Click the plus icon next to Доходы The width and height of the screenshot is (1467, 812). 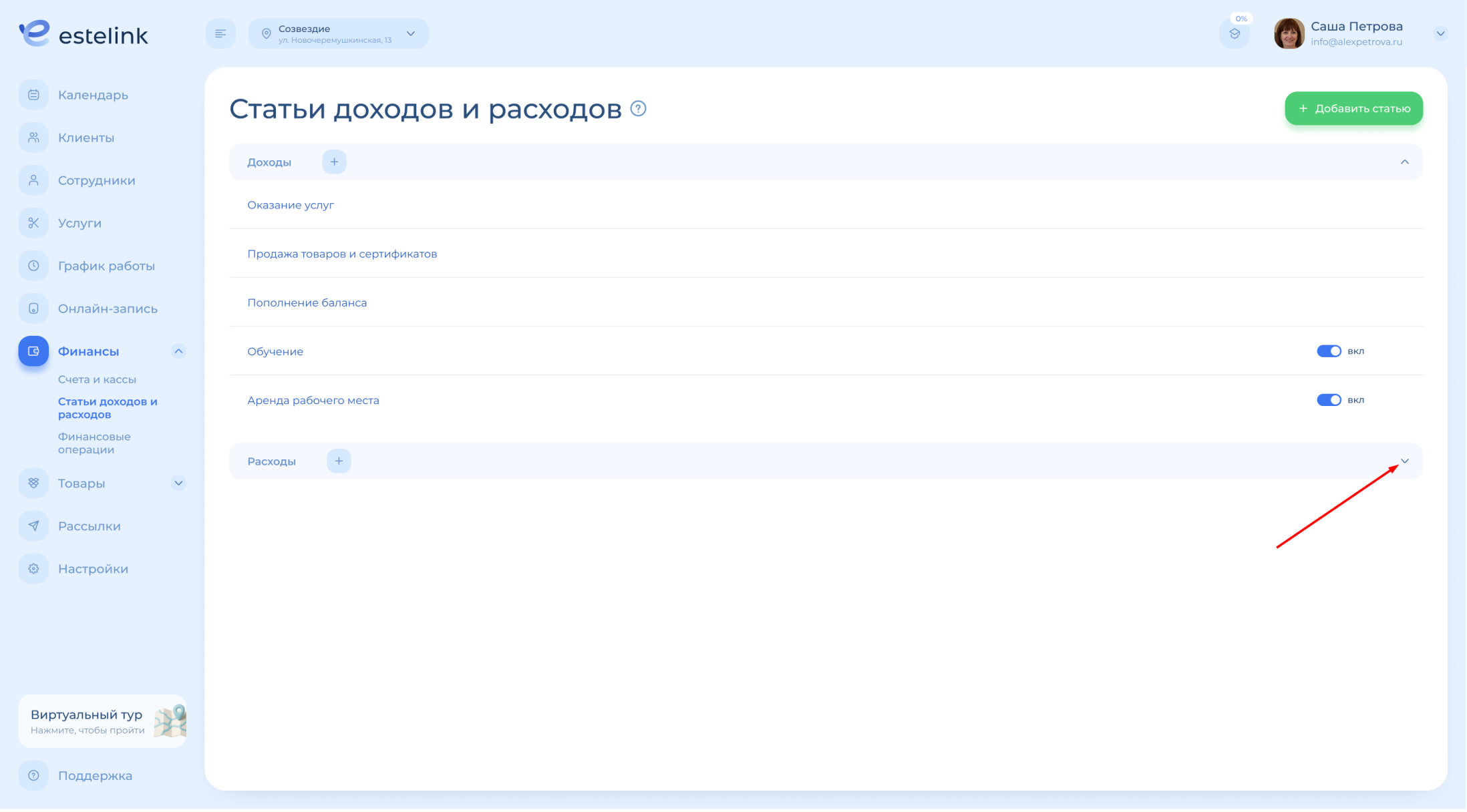coord(334,162)
